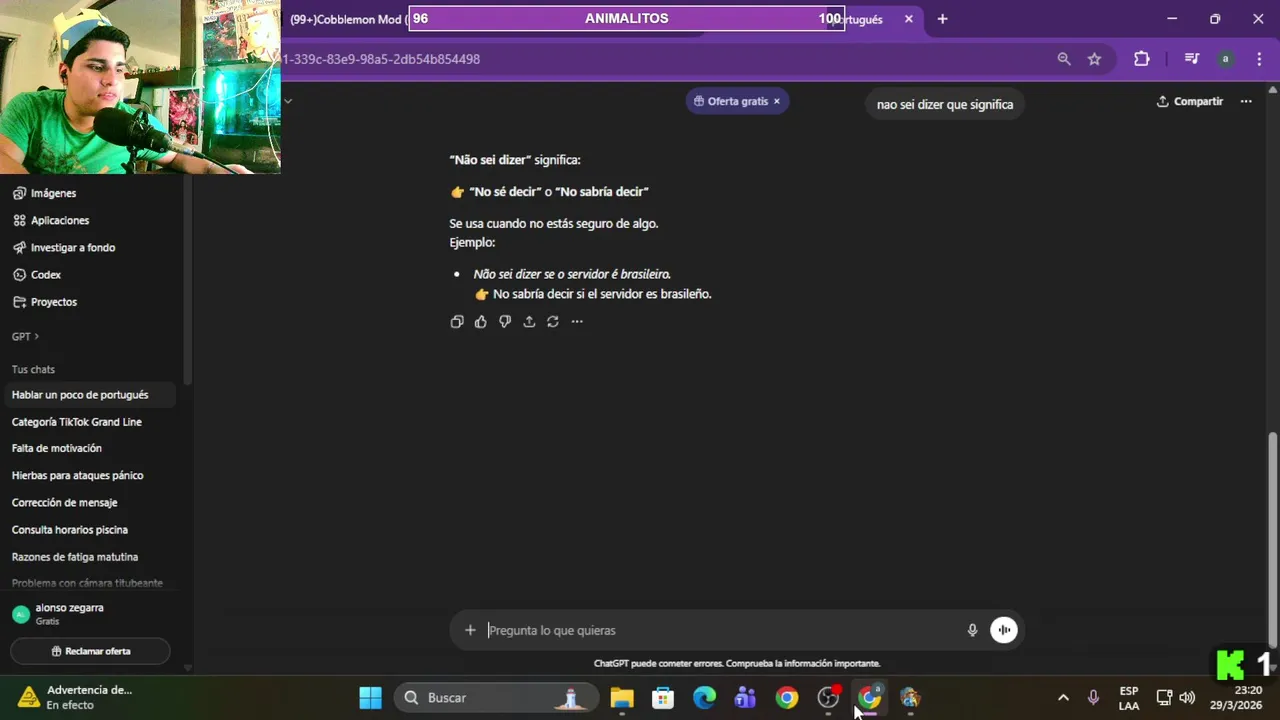Open more response actions menu
Screen dimensions: 1280x720
(x=577, y=322)
